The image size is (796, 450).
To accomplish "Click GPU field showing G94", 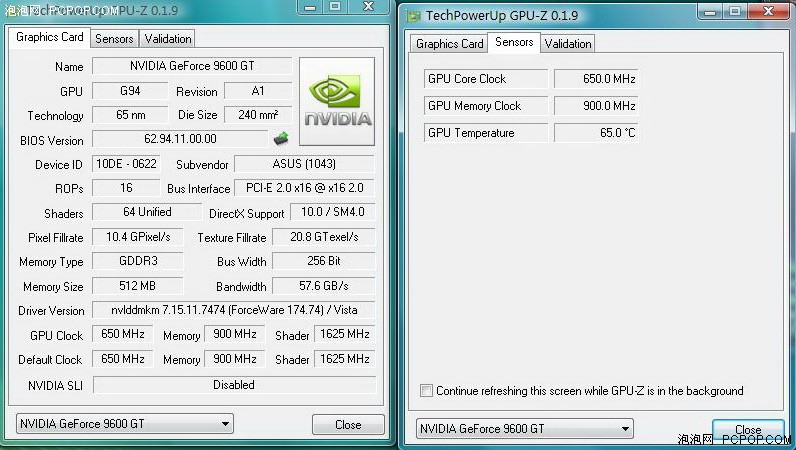I will (x=130, y=91).
